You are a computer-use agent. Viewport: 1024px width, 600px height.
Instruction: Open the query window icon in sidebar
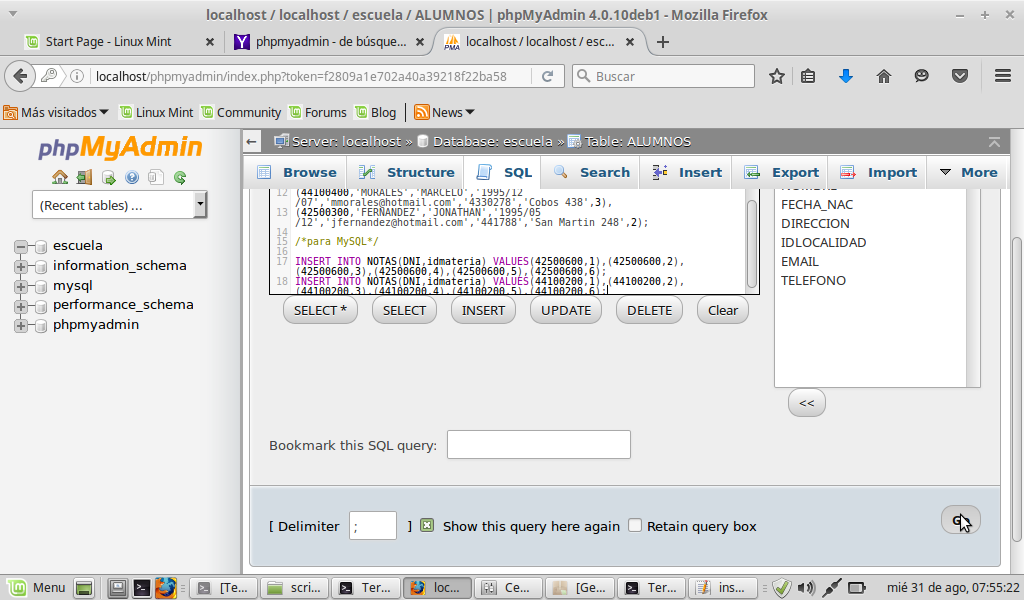(x=108, y=178)
